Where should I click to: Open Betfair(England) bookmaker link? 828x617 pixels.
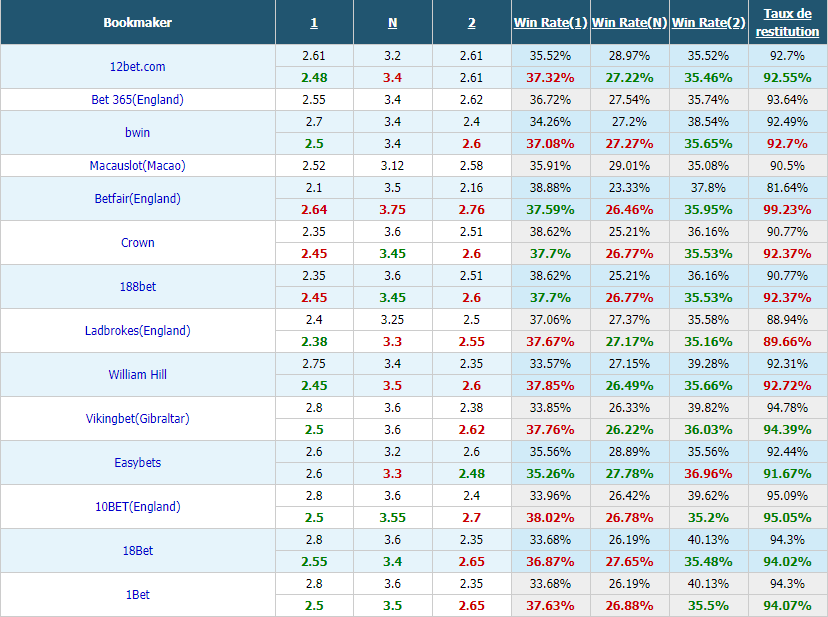(137, 199)
